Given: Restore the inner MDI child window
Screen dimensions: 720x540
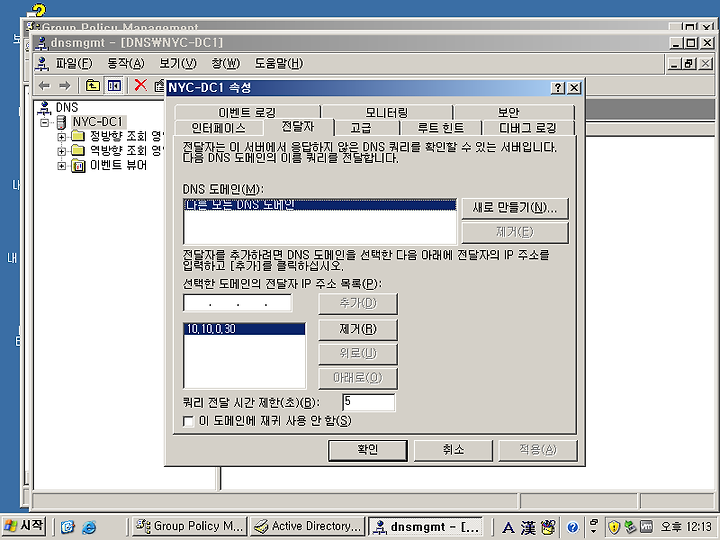Looking at the screenshot, I should (x=689, y=64).
